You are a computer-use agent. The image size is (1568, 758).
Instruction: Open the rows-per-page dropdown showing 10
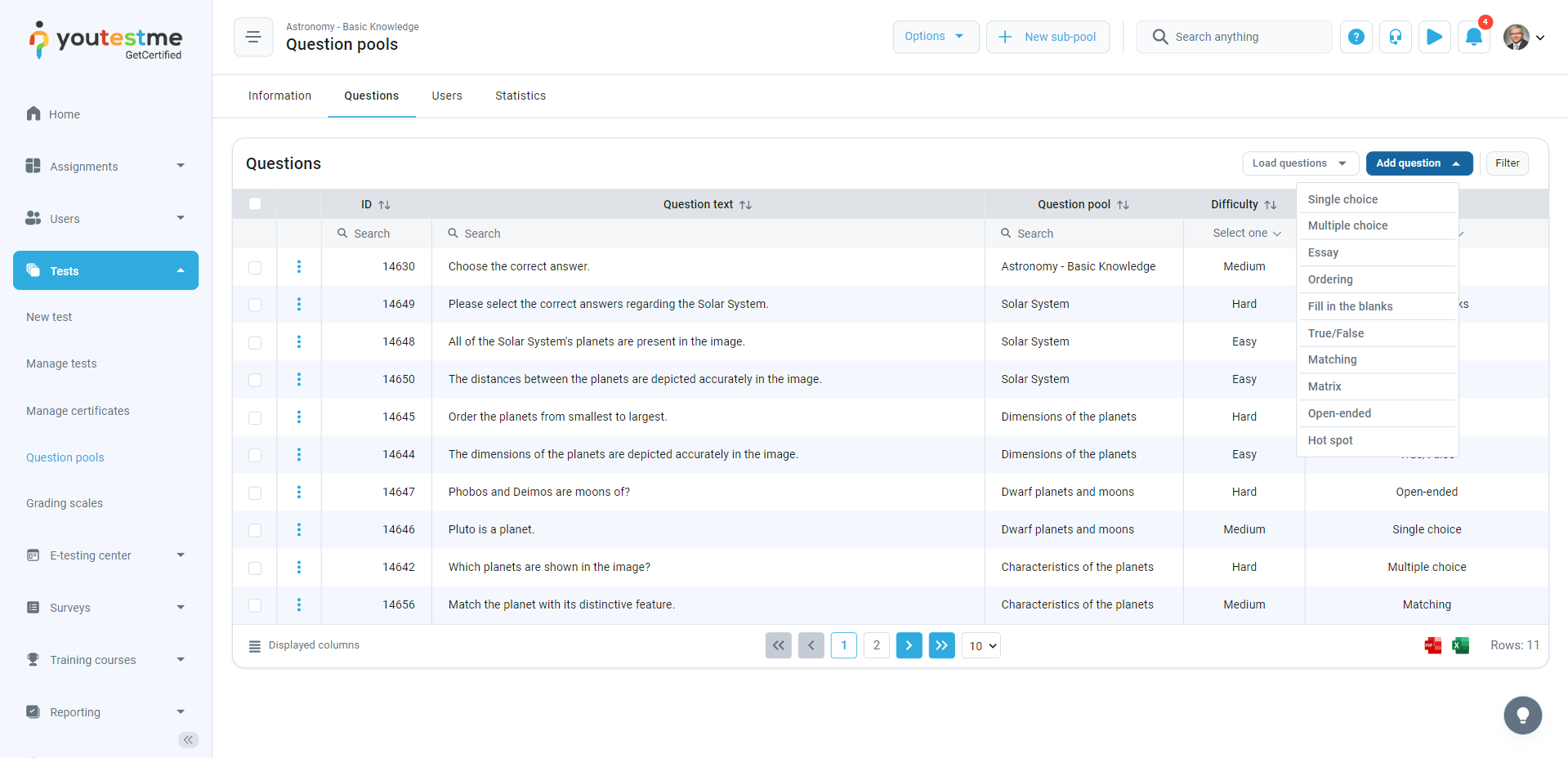click(981, 646)
